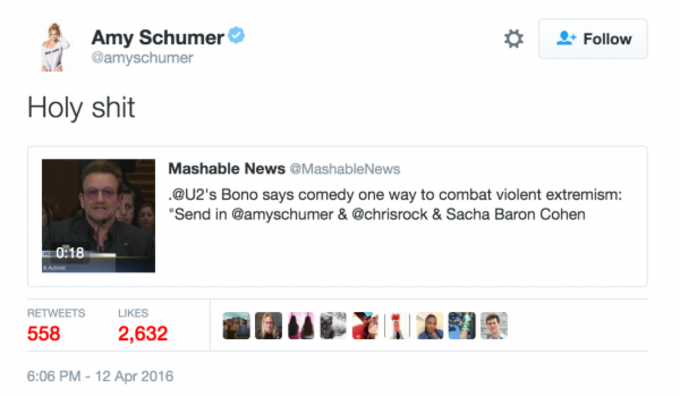The image size is (680, 396).
Task: Open the @amyschumer handle link
Action: [x=142, y=58]
